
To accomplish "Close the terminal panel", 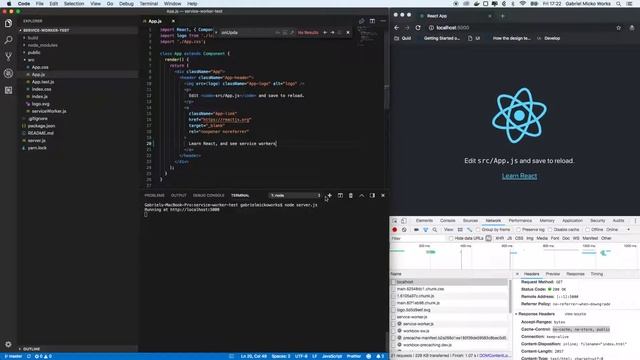I will tap(383, 196).
